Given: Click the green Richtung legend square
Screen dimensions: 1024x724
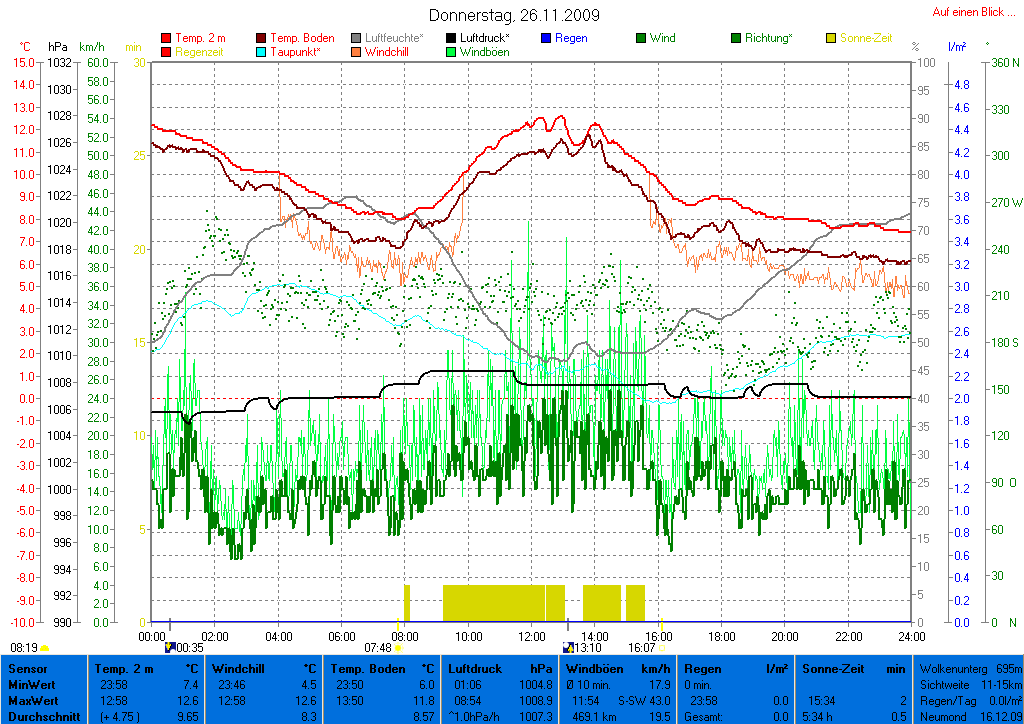Looking at the screenshot, I should click(x=736, y=38).
